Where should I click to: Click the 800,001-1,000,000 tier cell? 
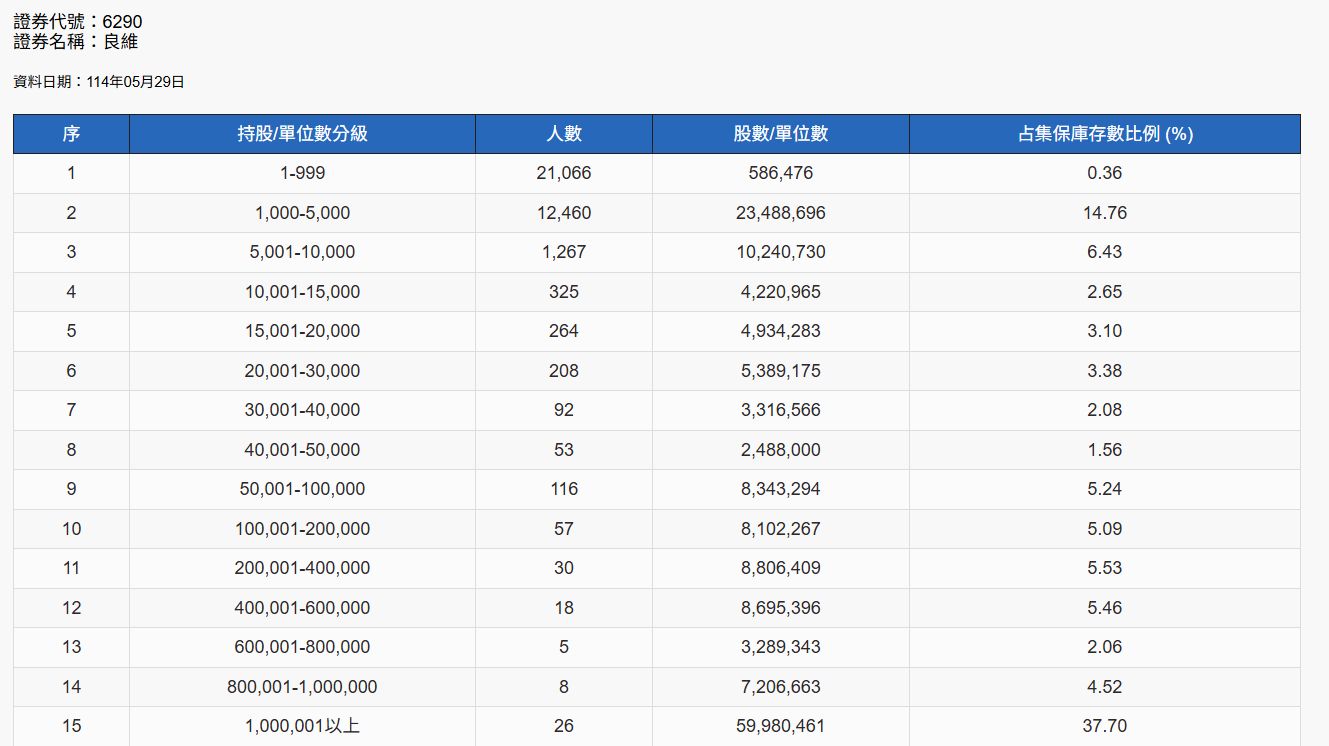(302, 687)
